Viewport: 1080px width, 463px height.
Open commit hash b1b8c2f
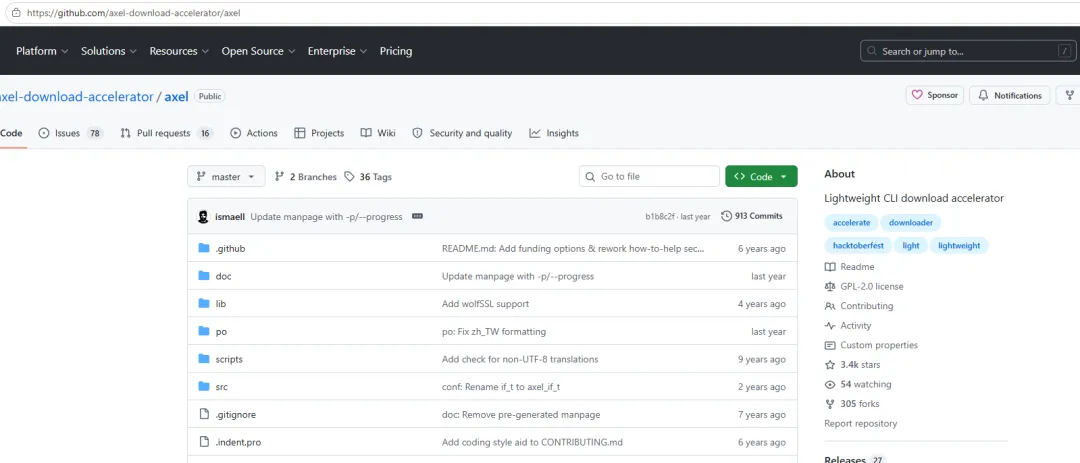point(660,216)
